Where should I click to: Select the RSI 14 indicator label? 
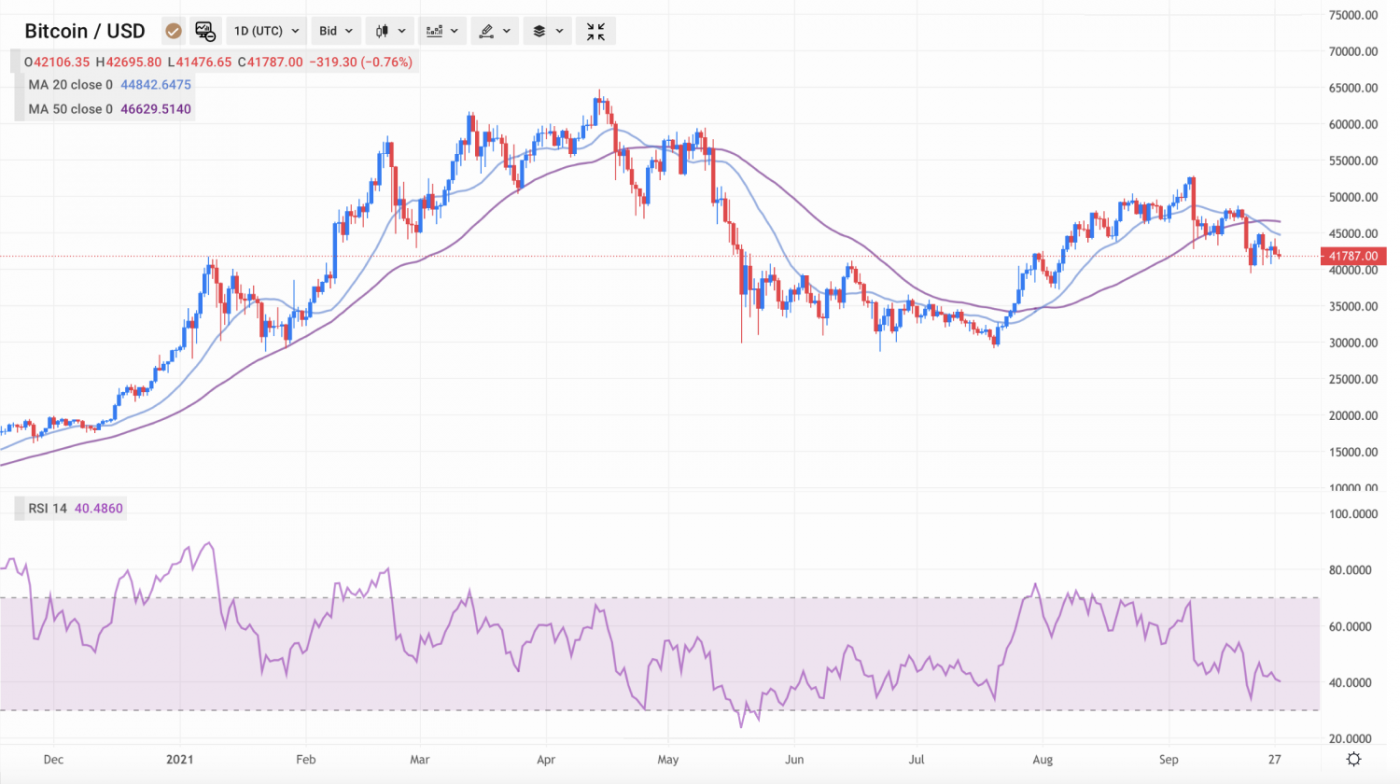(x=47, y=508)
